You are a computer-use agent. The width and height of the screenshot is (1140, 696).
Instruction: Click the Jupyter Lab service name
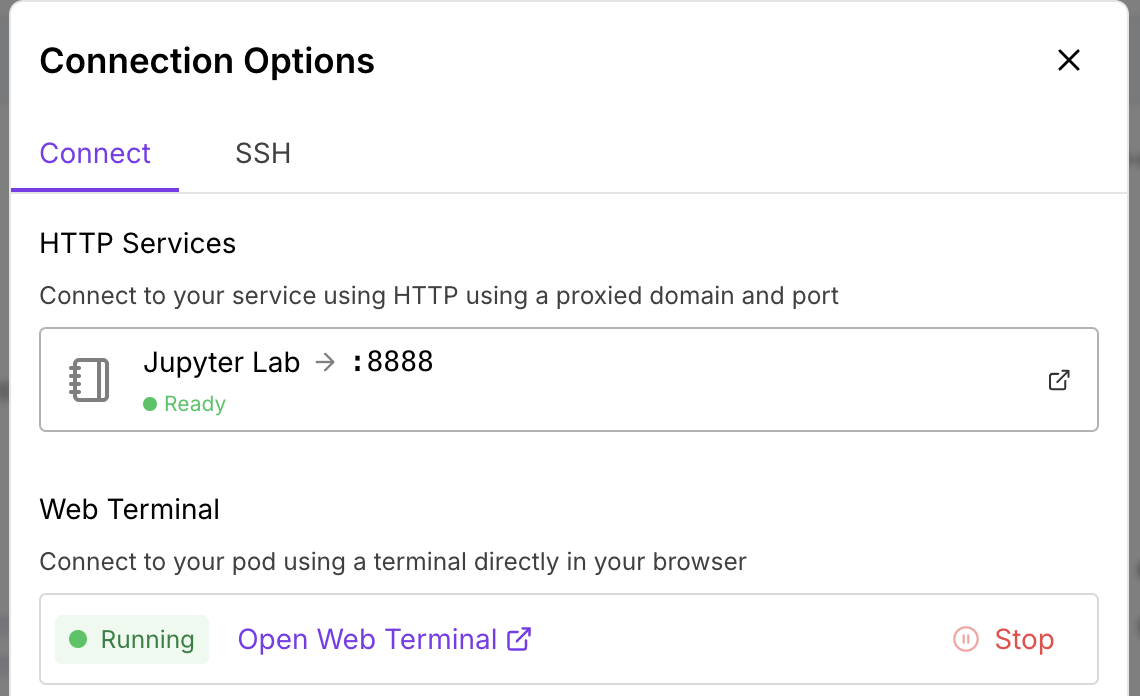pos(222,362)
